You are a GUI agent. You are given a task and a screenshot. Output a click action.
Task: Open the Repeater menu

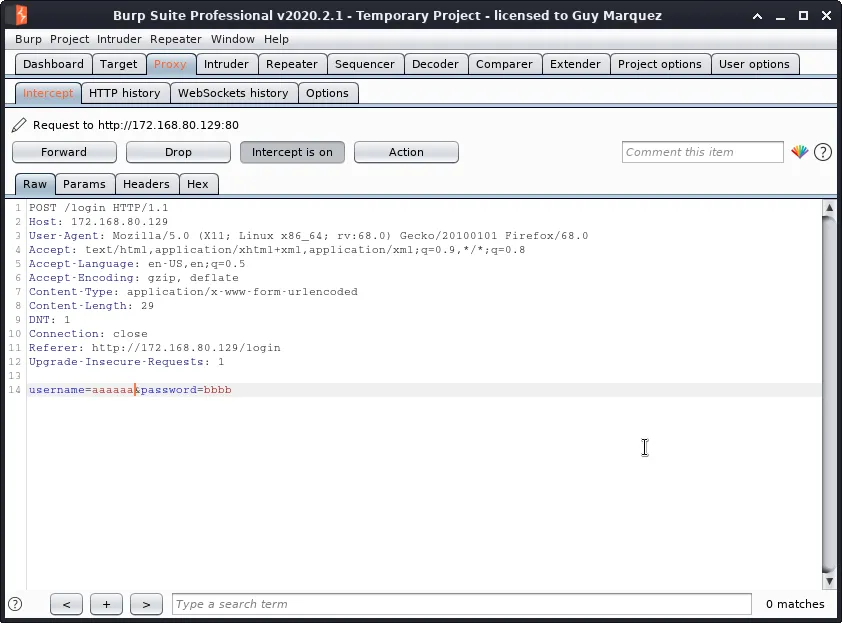(176, 39)
